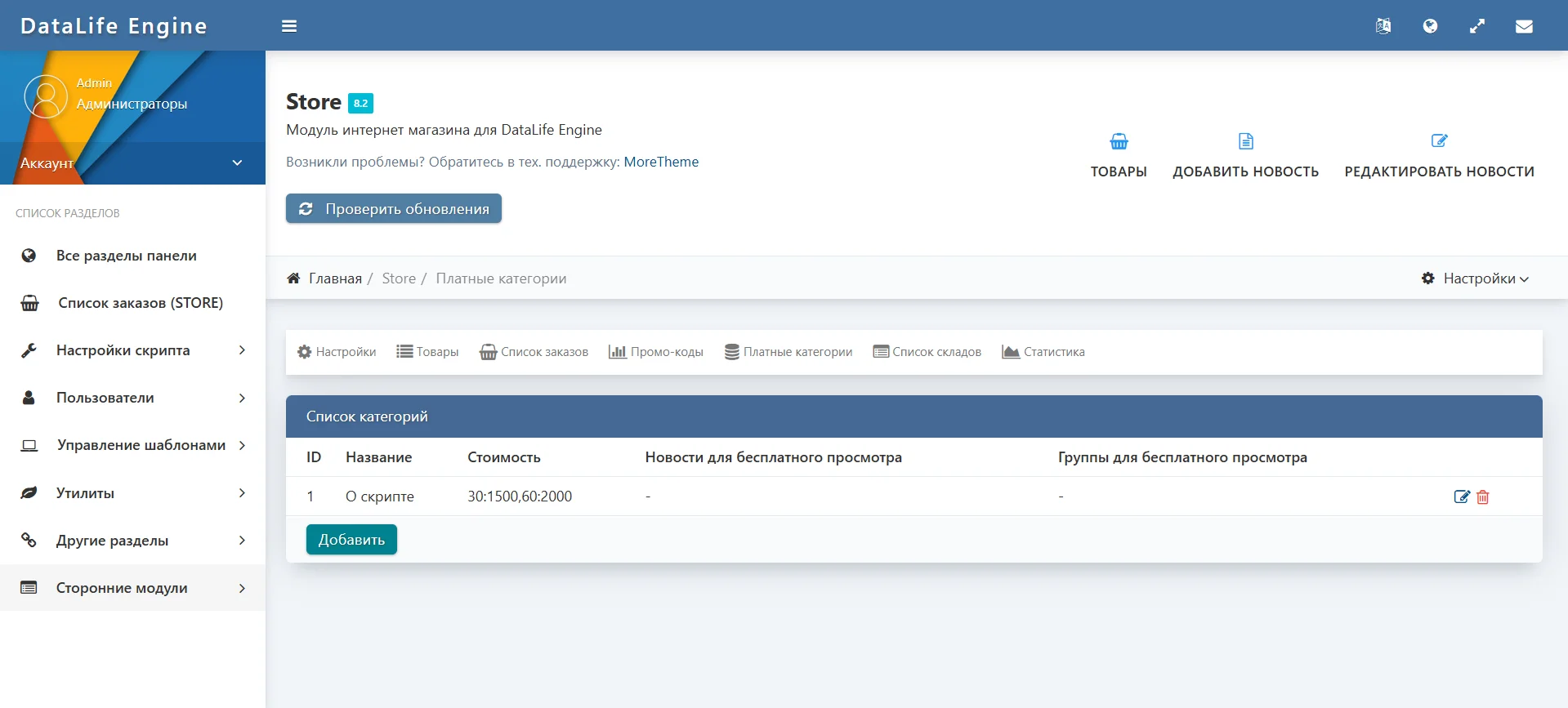Open messages via the envelope icon

(x=1524, y=26)
